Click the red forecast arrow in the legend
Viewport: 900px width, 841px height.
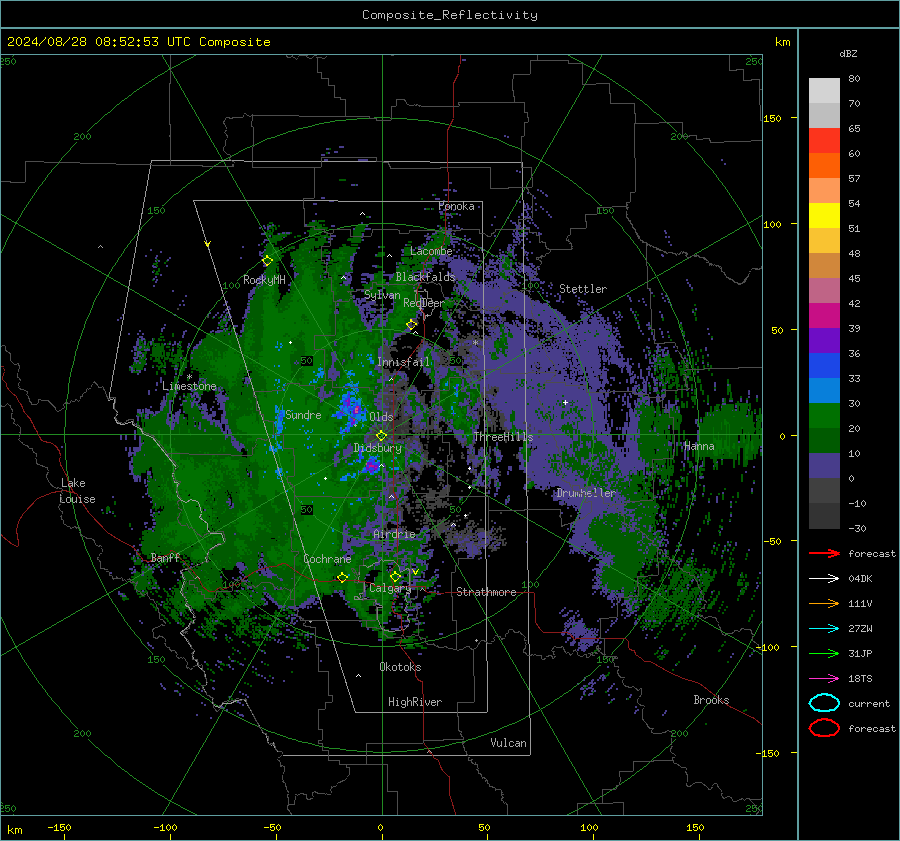[x=824, y=553]
